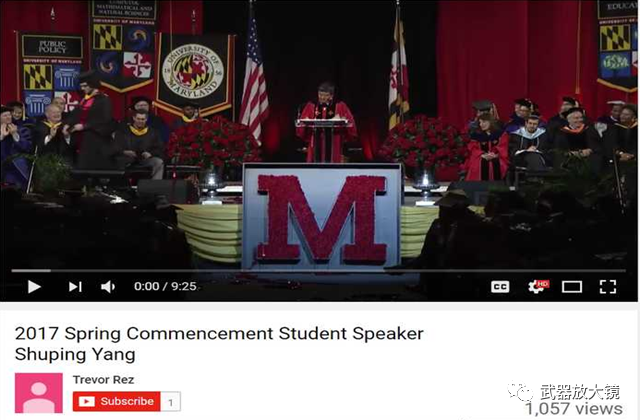Click the WeChat logo watermark
The height and width of the screenshot is (420, 640).
[520, 392]
